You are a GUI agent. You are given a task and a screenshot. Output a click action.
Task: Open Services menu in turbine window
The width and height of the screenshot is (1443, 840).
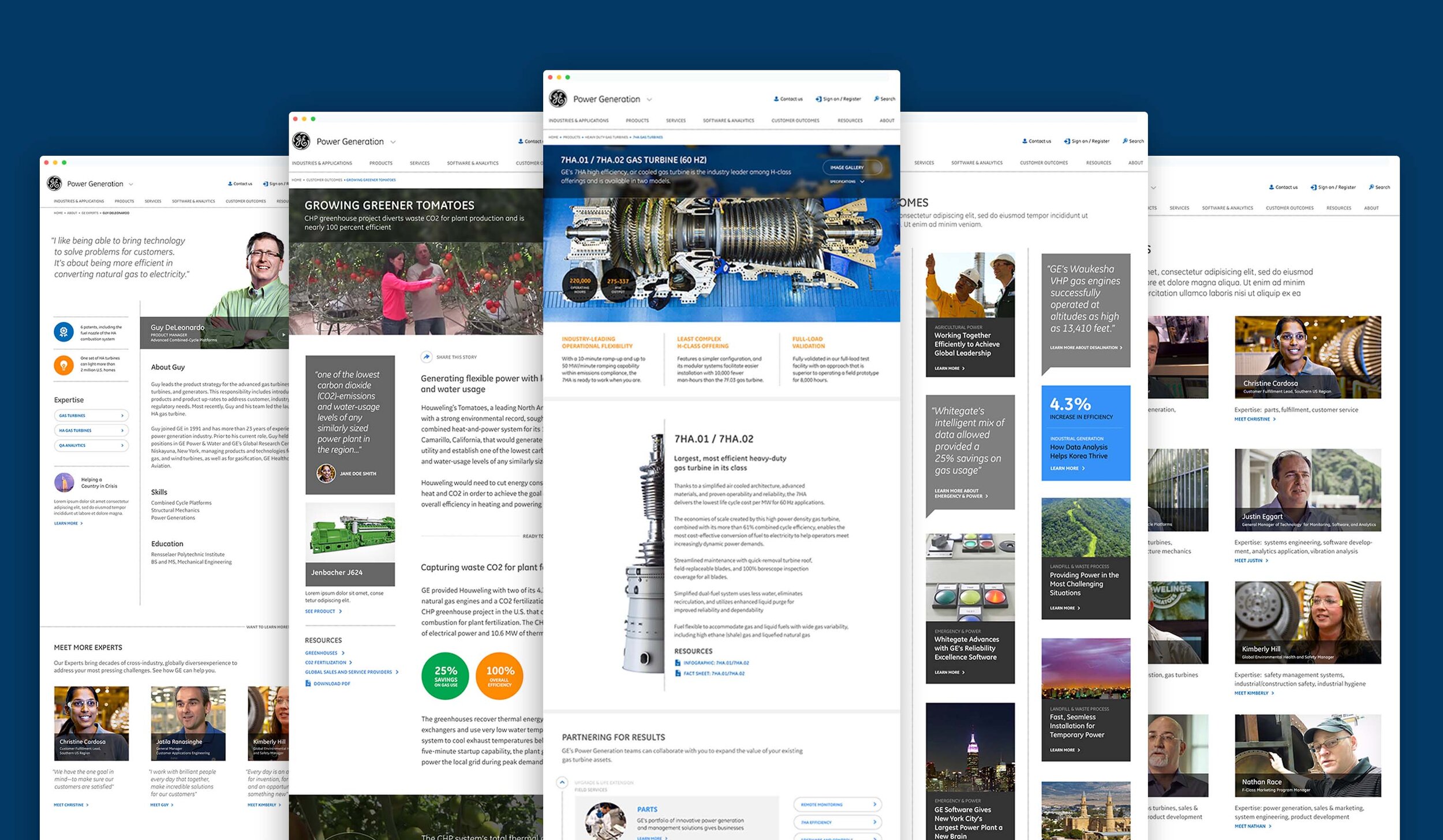676,121
